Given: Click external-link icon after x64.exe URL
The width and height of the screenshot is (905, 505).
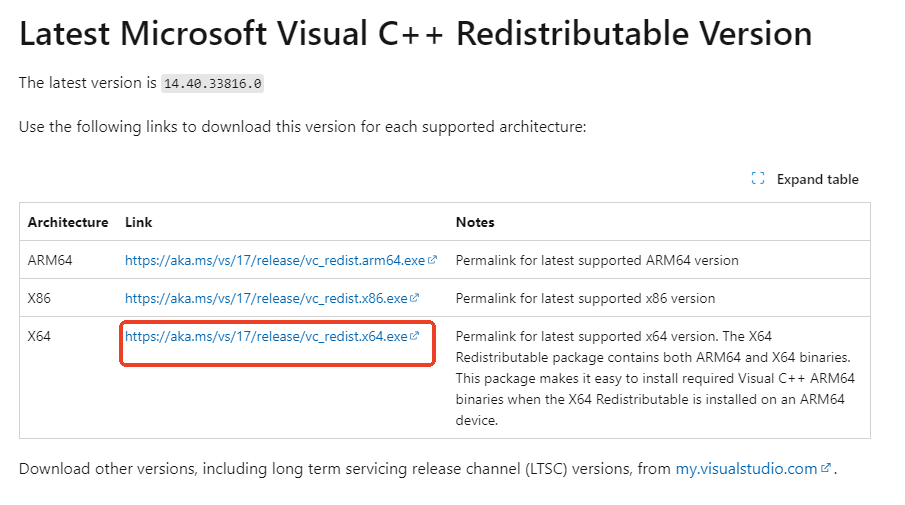Looking at the screenshot, I should 414,336.
